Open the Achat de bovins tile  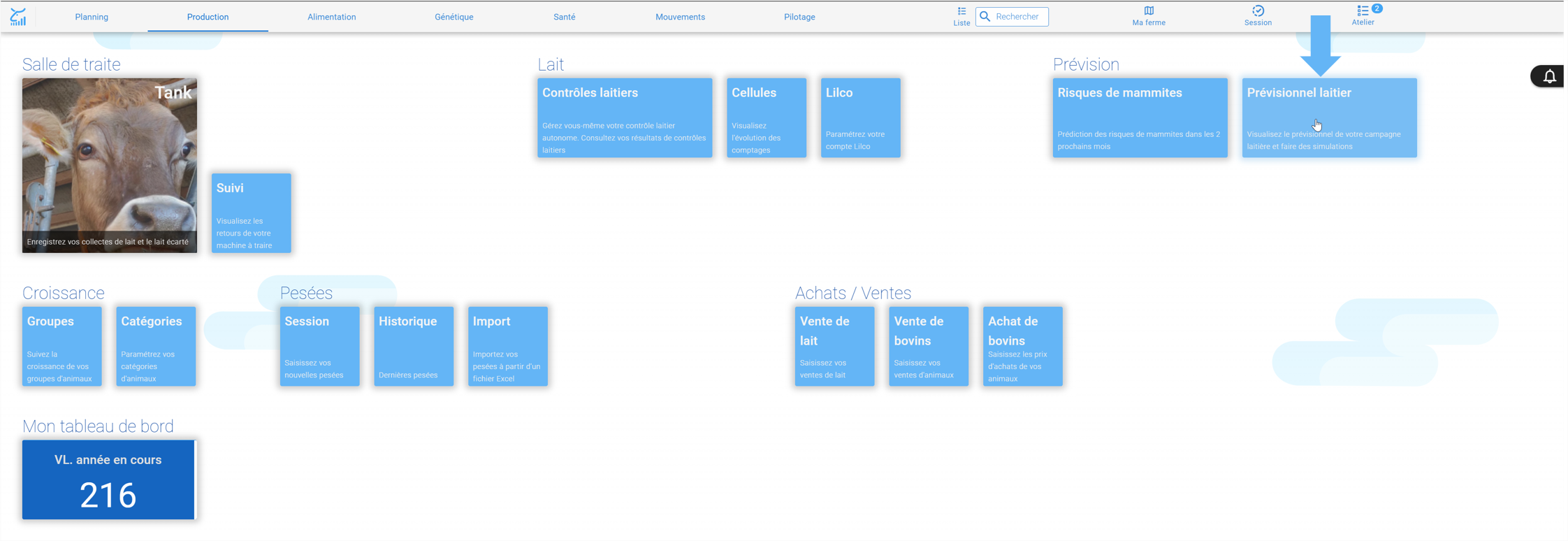1023,347
